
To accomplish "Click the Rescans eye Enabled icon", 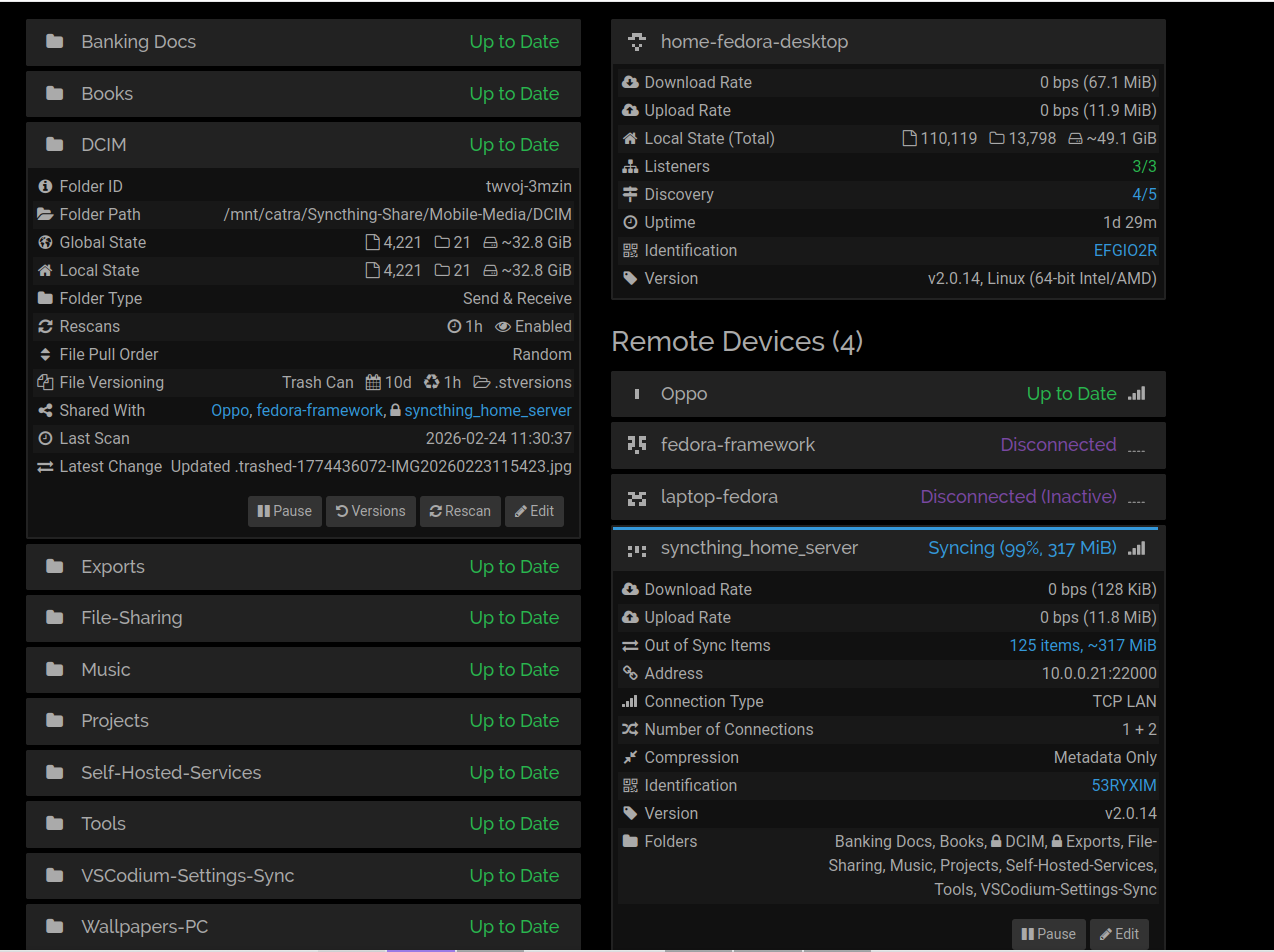I will 503,327.
